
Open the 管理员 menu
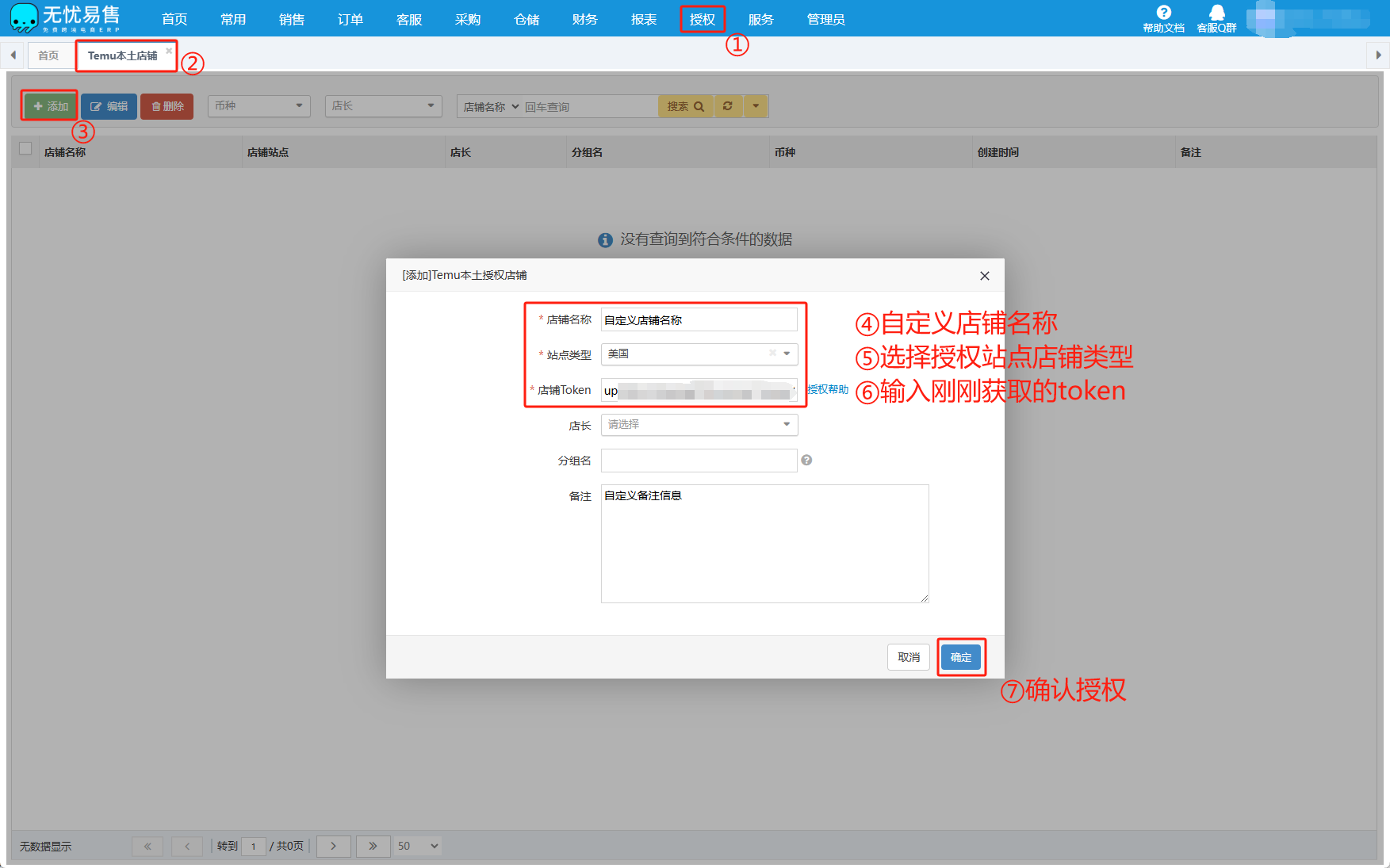(826, 19)
